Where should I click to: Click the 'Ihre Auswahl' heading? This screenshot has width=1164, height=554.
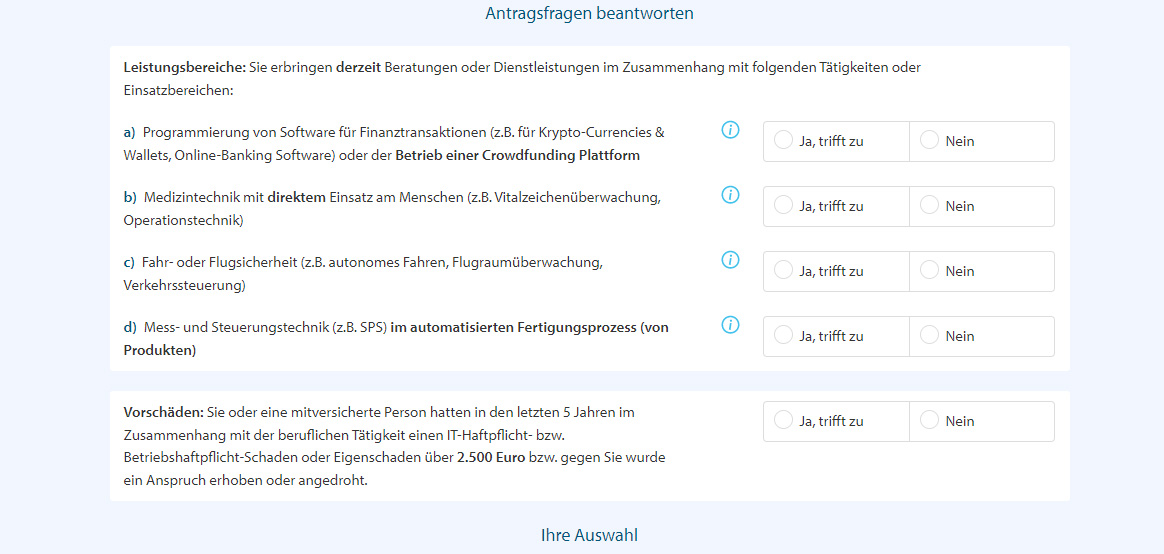589,535
